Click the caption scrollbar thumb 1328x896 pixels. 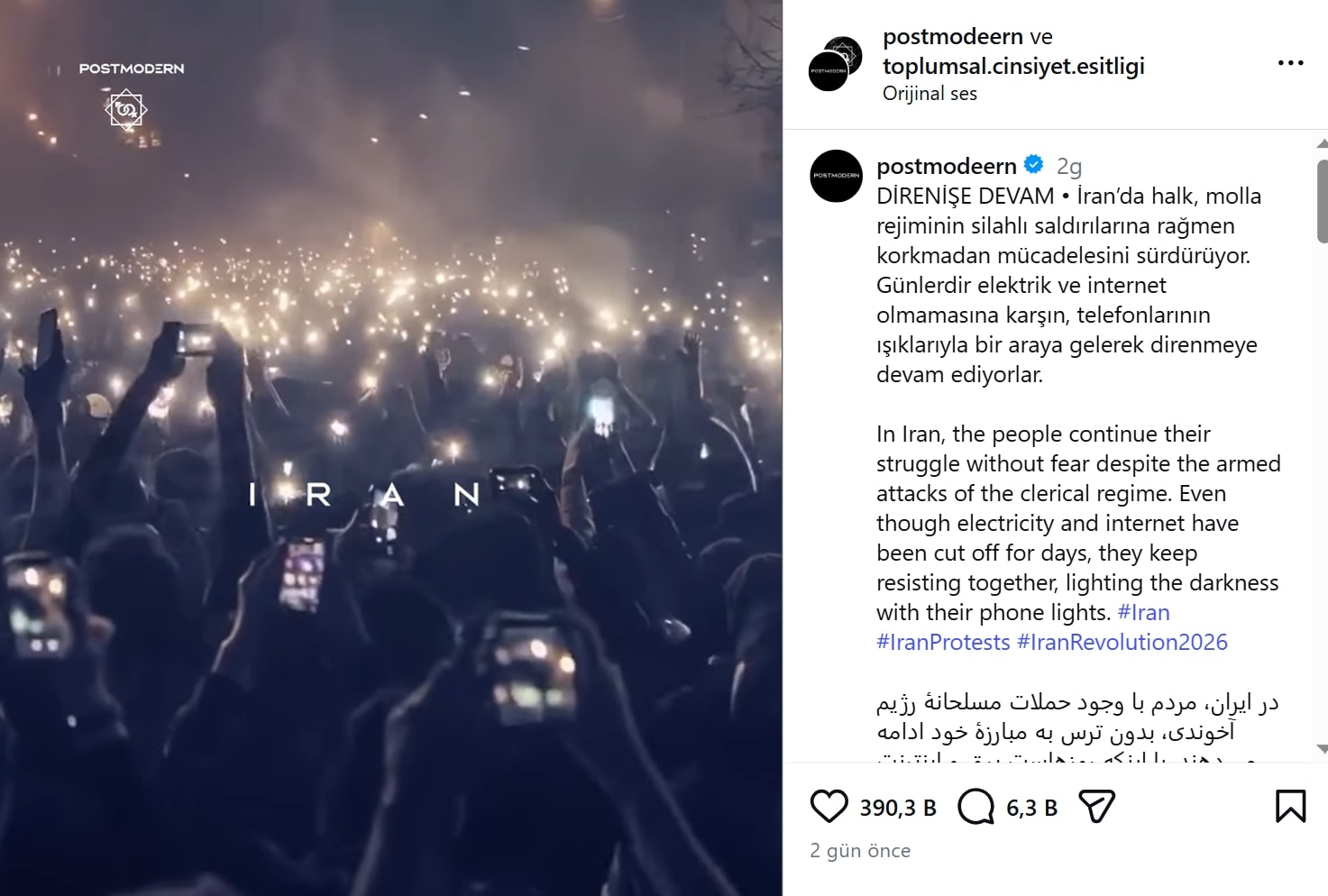click(1323, 201)
